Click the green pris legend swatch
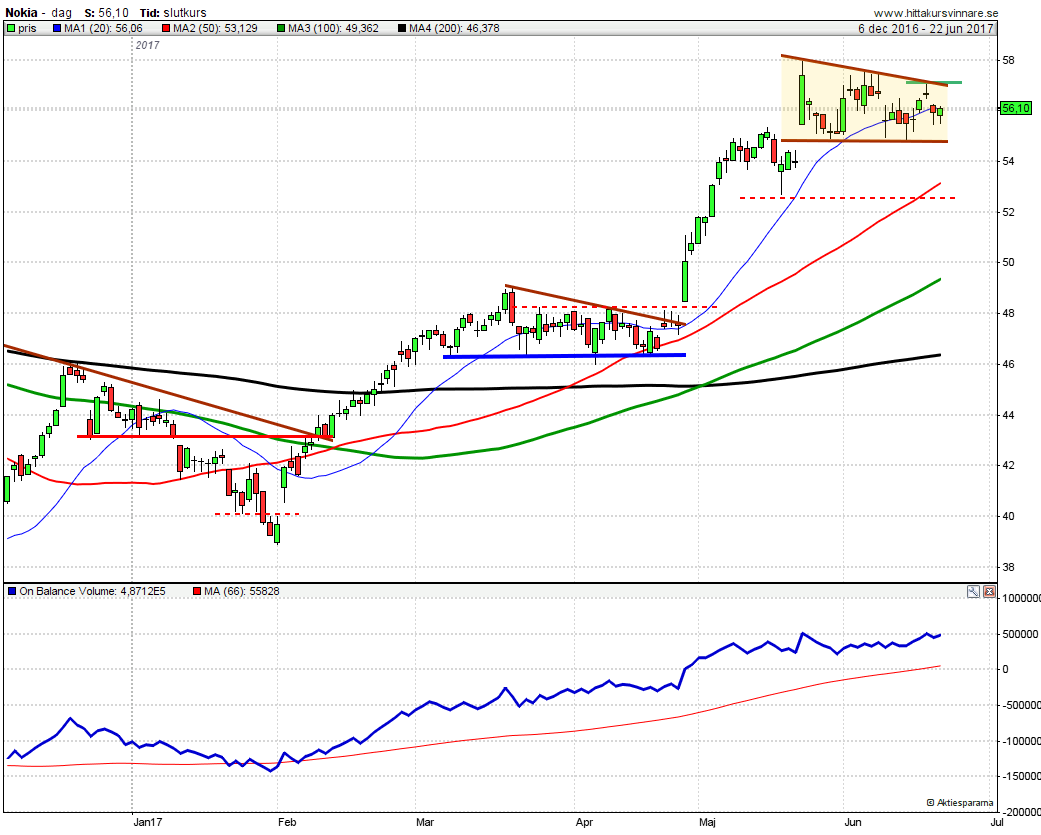Viewport: 1041px width, 835px height. click(11, 29)
